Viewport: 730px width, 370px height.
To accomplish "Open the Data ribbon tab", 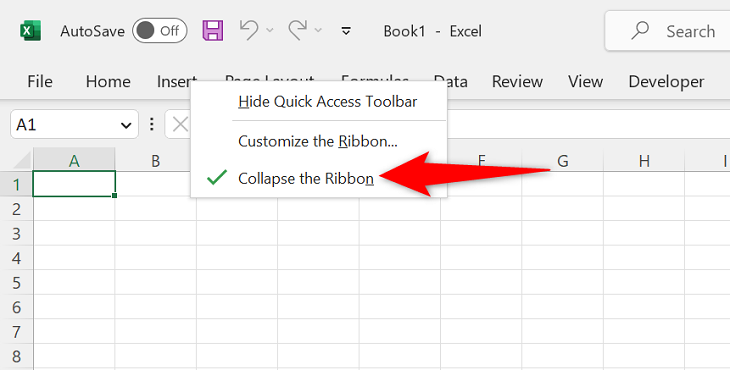I will 451,82.
